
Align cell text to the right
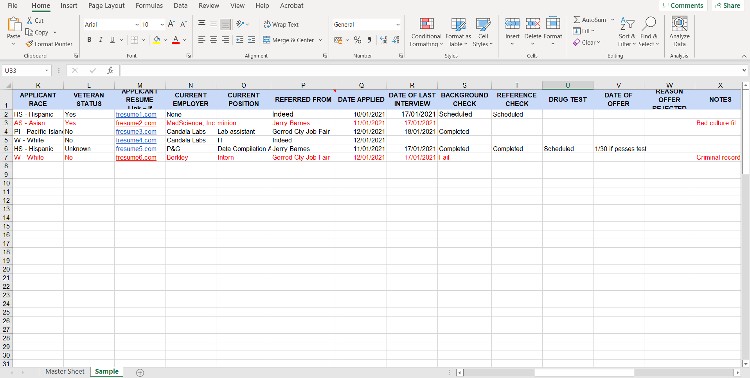coord(226,40)
